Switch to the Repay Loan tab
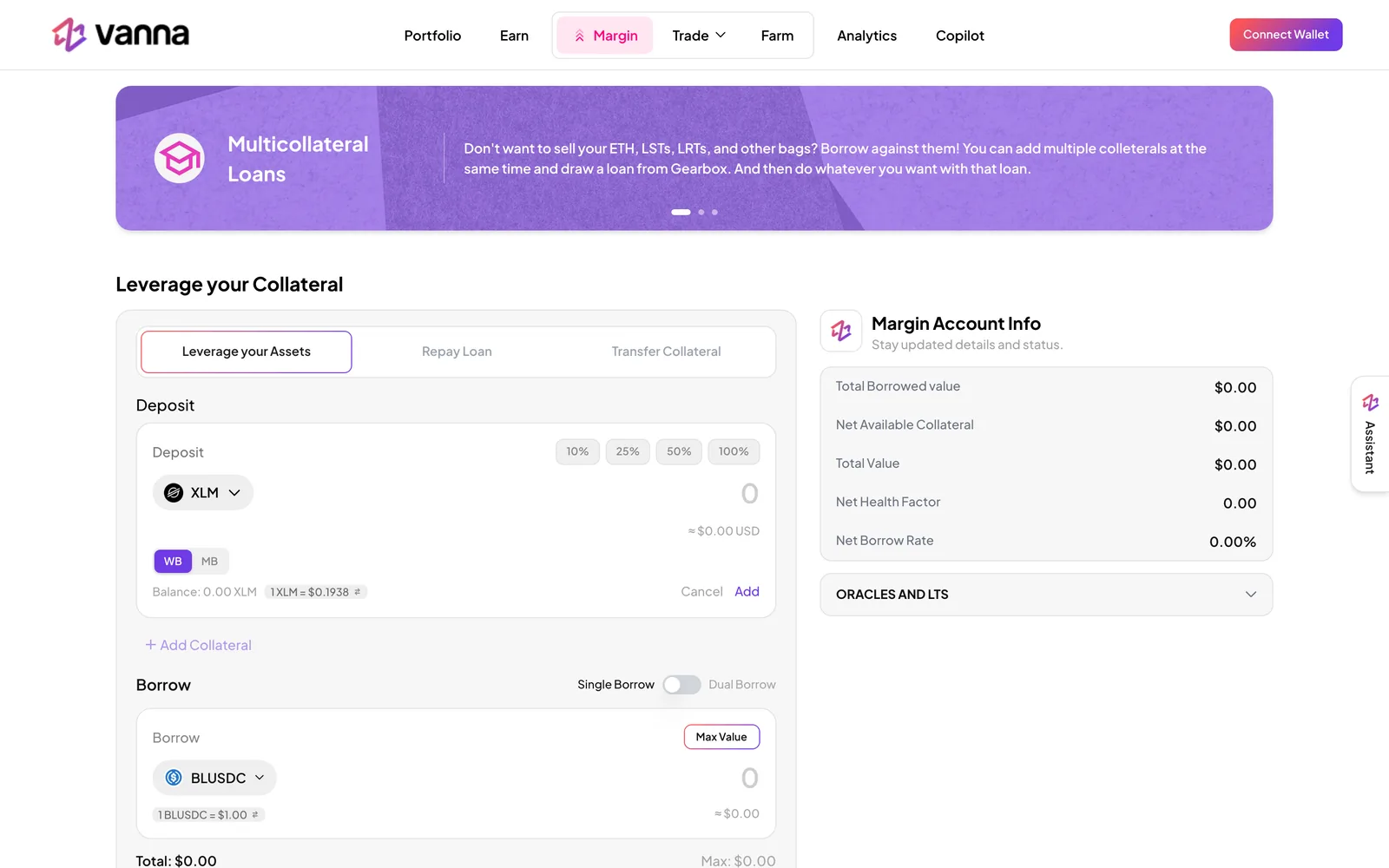The image size is (1389, 868). (x=457, y=352)
